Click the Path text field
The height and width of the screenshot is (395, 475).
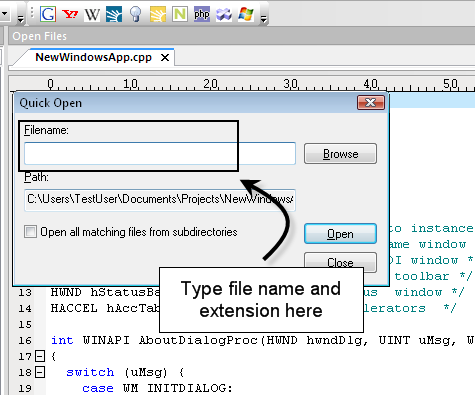pyautogui.click(x=160, y=199)
